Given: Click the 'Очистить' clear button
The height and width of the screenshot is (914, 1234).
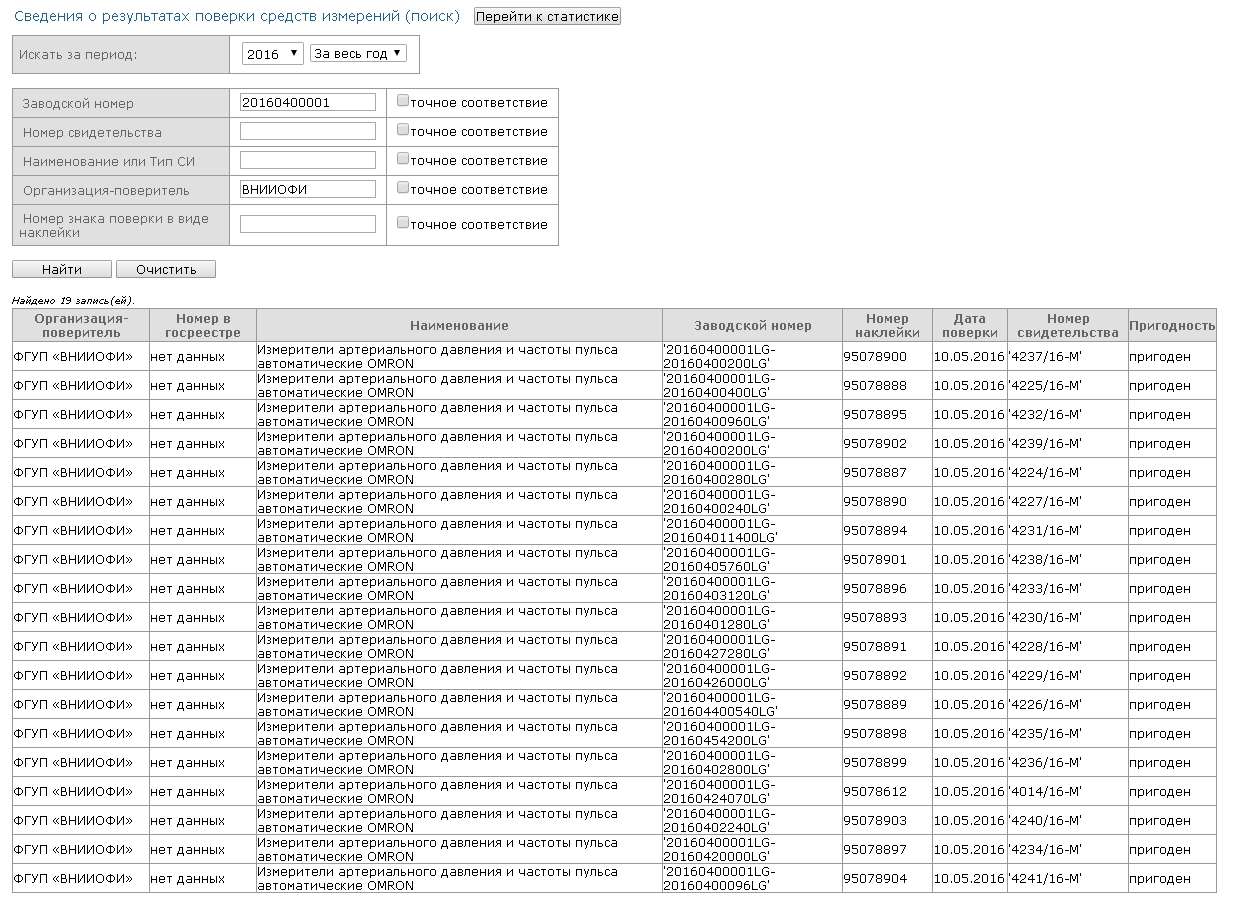Looking at the screenshot, I should click(x=166, y=270).
